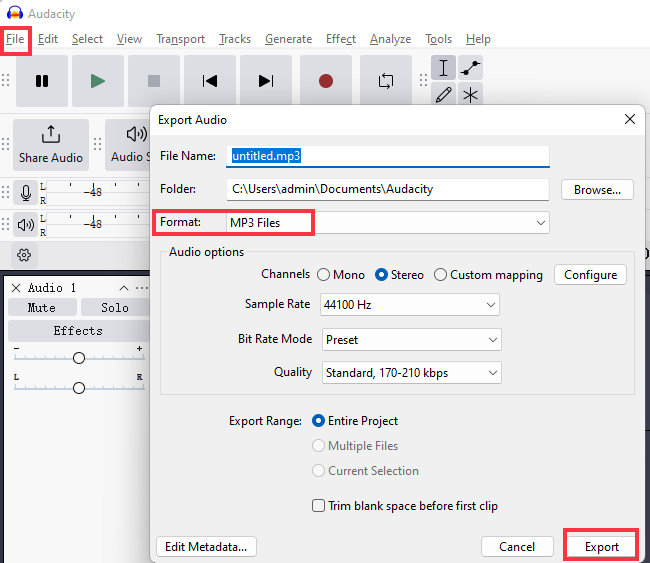Open the Analyze menu
The image size is (650, 563).
(390, 39)
